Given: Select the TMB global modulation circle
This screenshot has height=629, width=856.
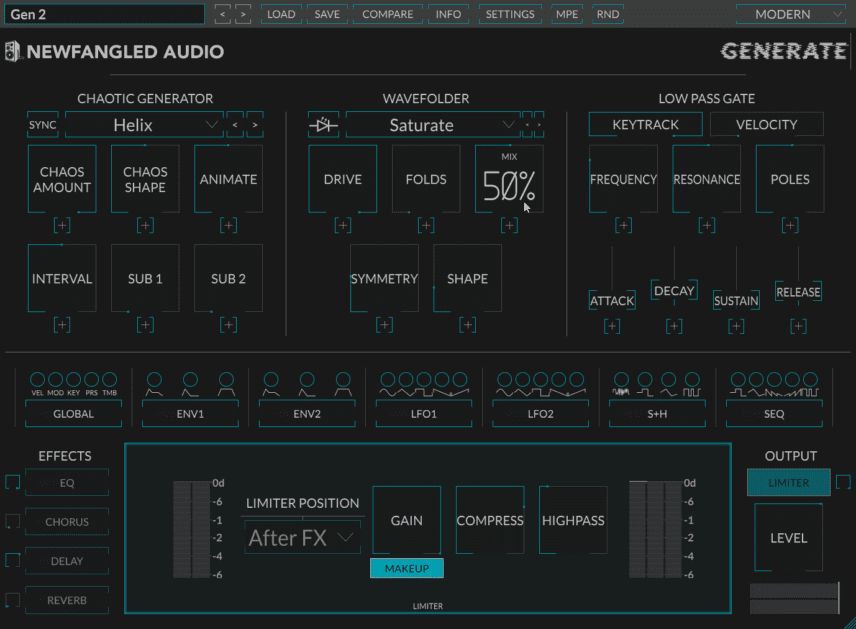Looking at the screenshot, I should (110, 379).
